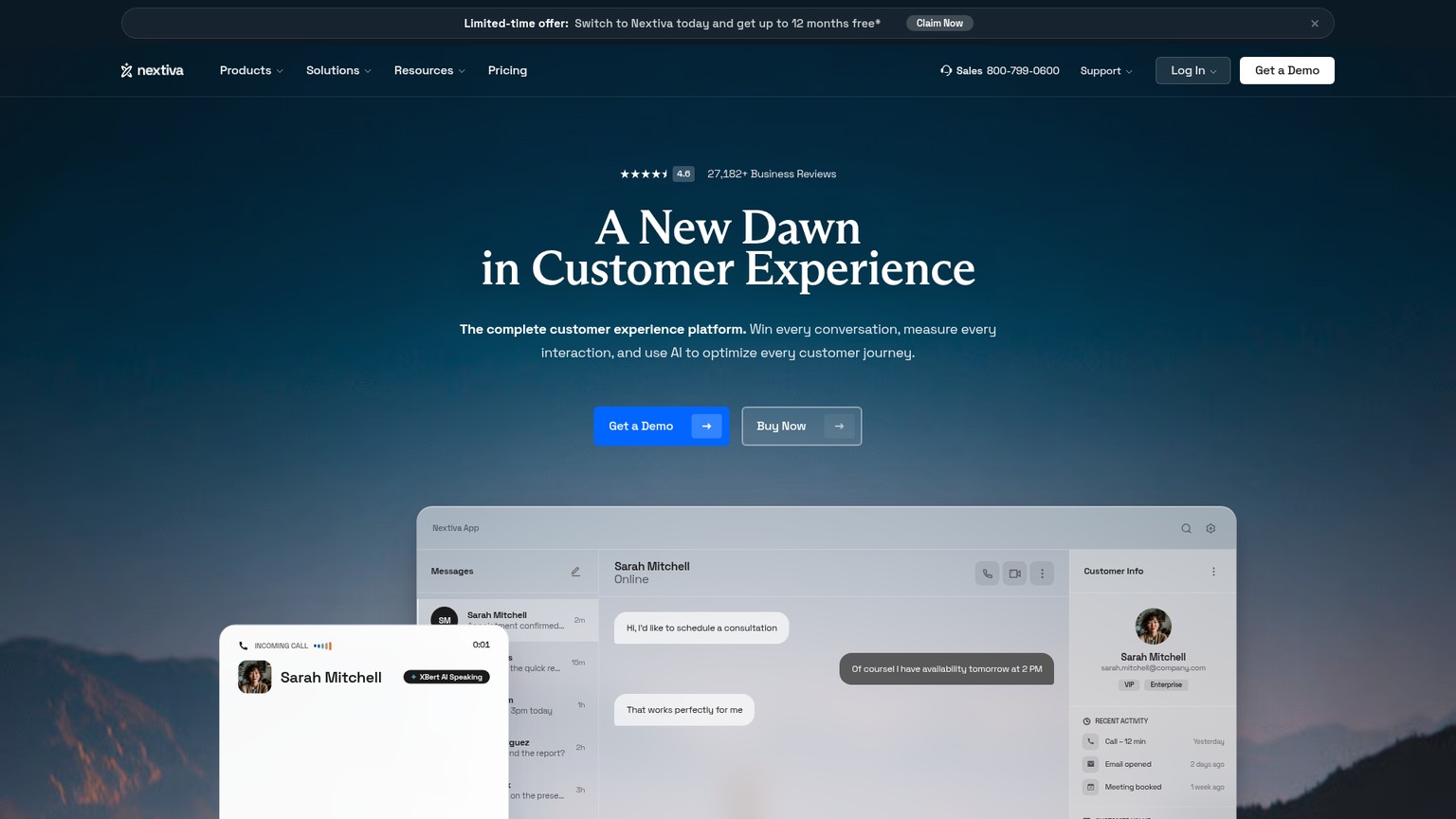Click the caller photo on the incoming call card
This screenshot has height=819, width=1456.
254,677
